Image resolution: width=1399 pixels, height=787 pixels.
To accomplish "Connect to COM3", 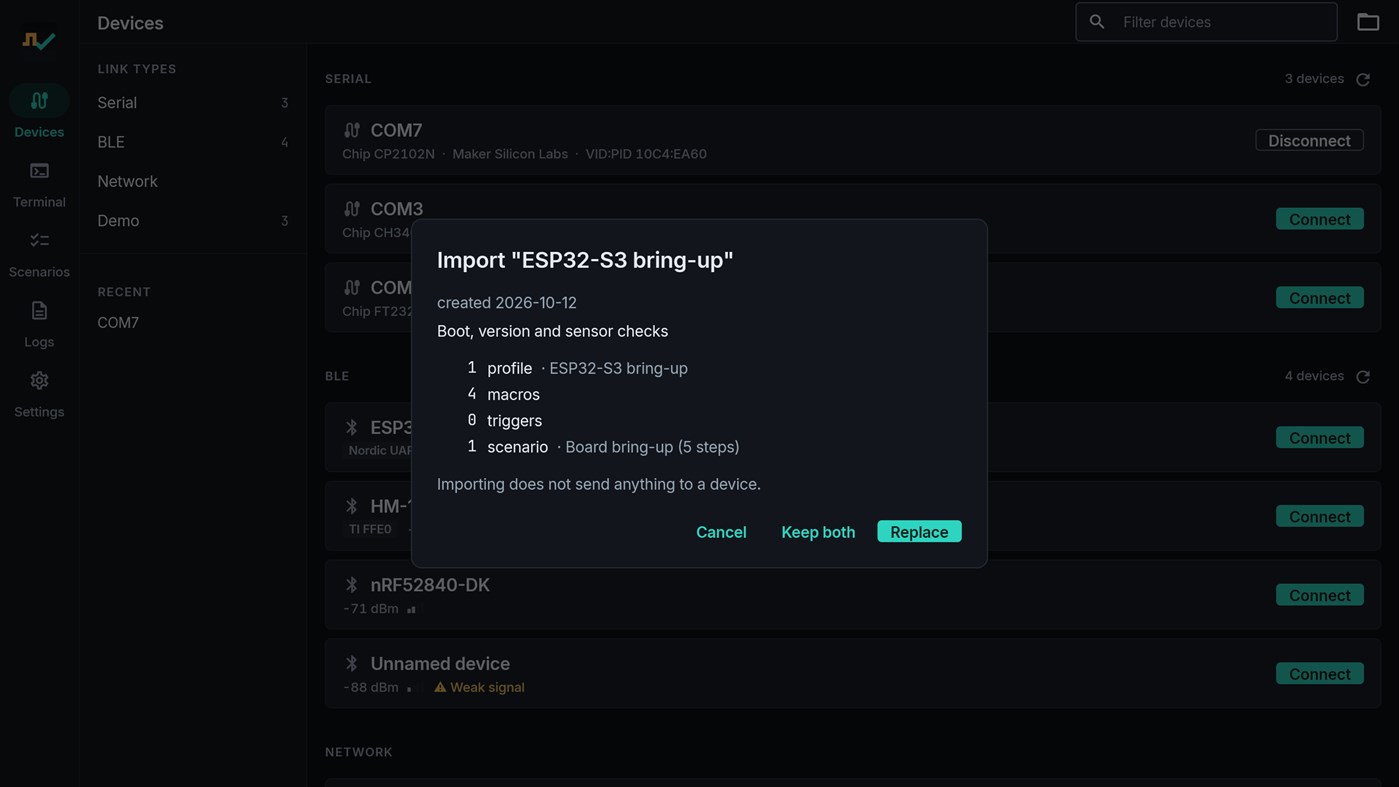I will 1319,219.
